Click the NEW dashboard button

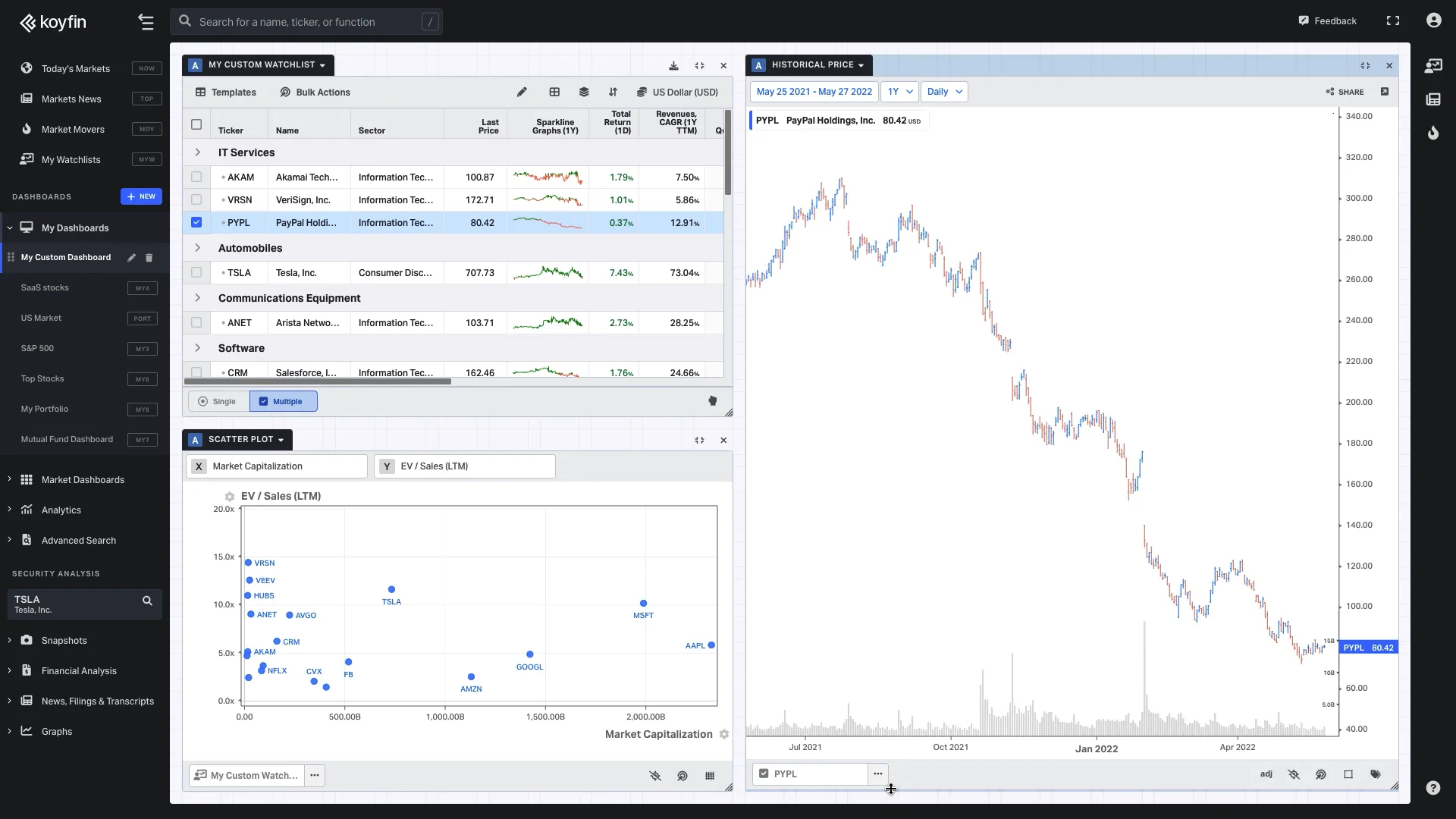click(141, 196)
